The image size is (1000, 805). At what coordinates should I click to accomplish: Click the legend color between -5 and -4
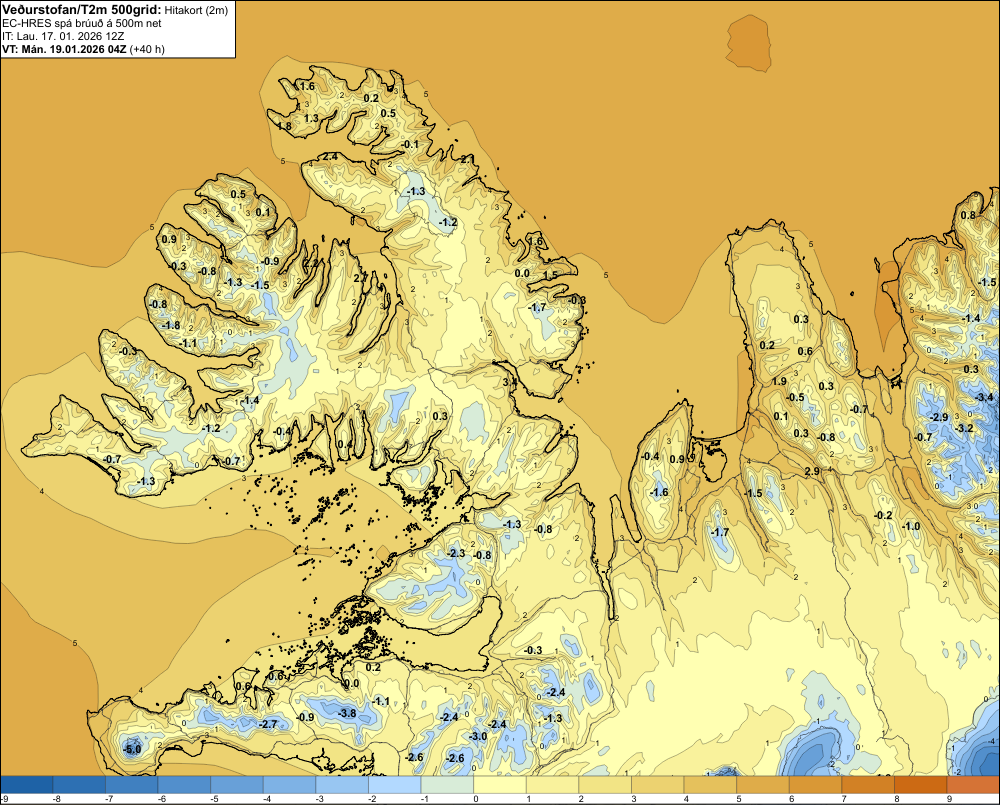[237, 784]
